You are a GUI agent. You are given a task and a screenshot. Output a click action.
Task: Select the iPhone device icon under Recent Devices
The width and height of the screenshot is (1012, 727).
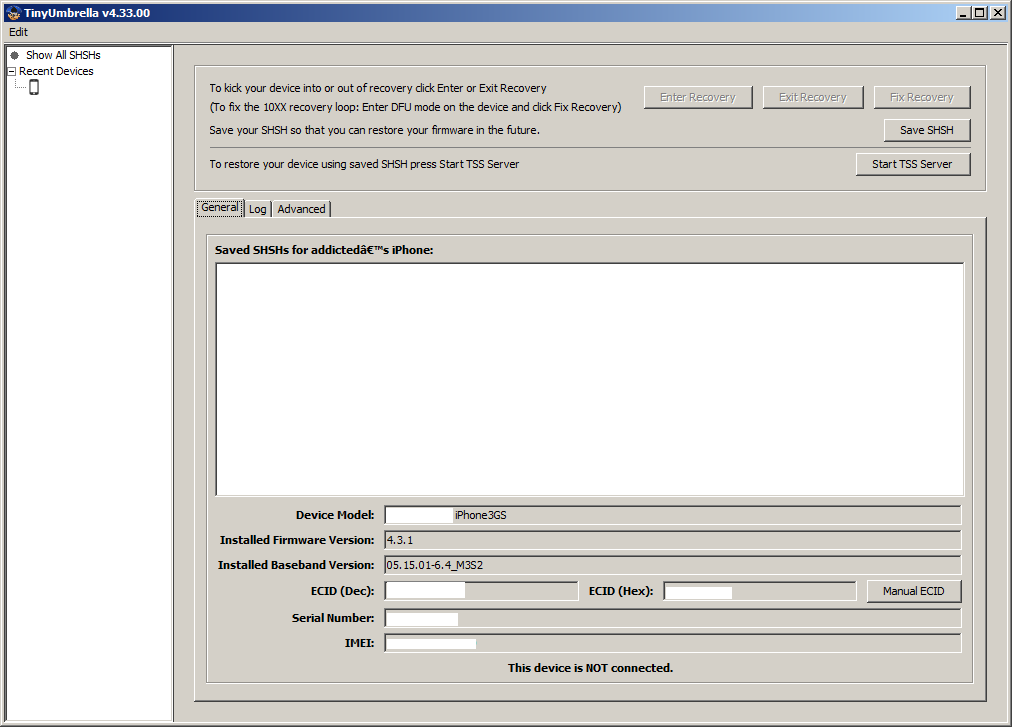[34, 87]
